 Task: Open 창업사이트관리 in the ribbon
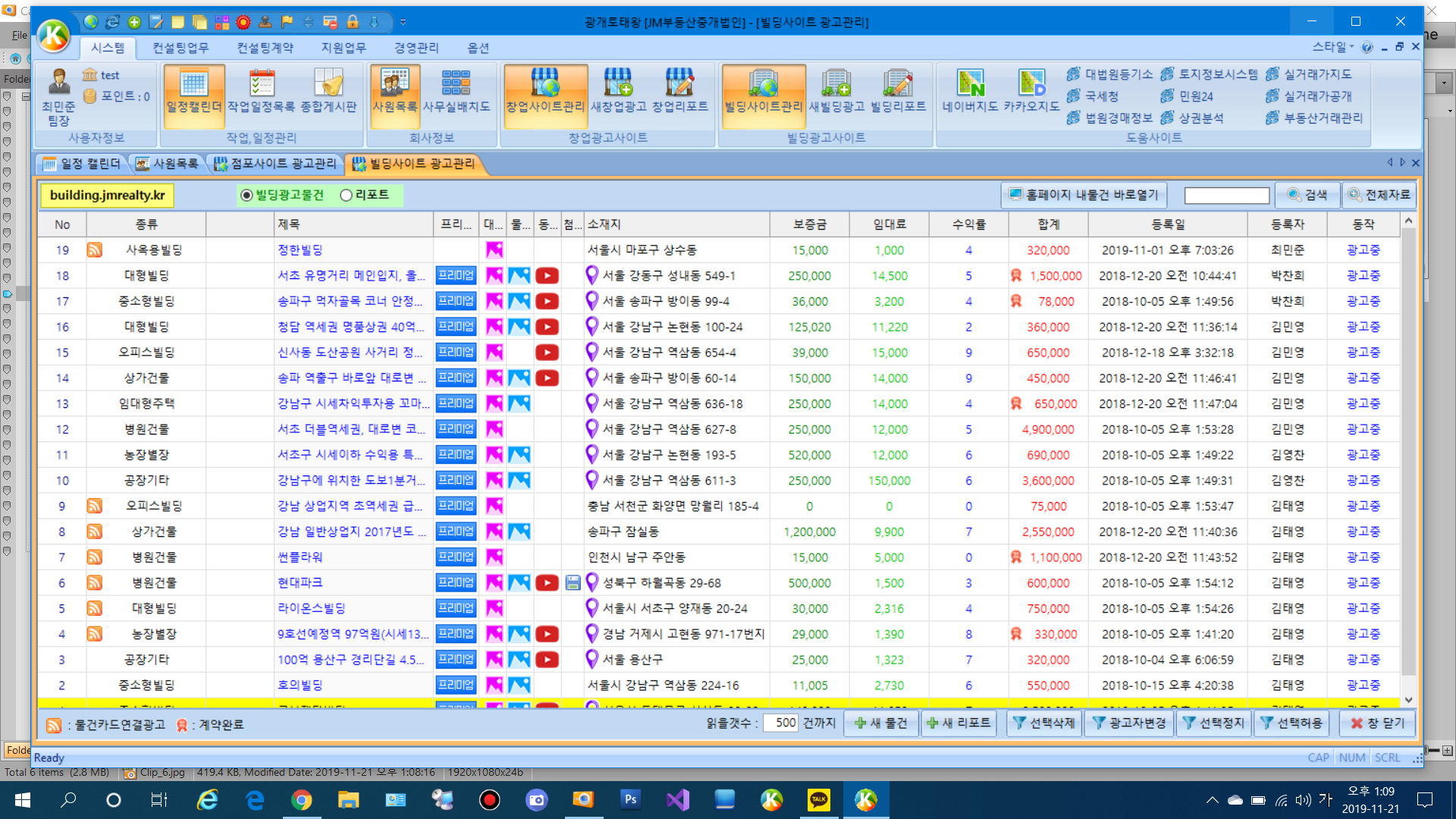pos(544,90)
